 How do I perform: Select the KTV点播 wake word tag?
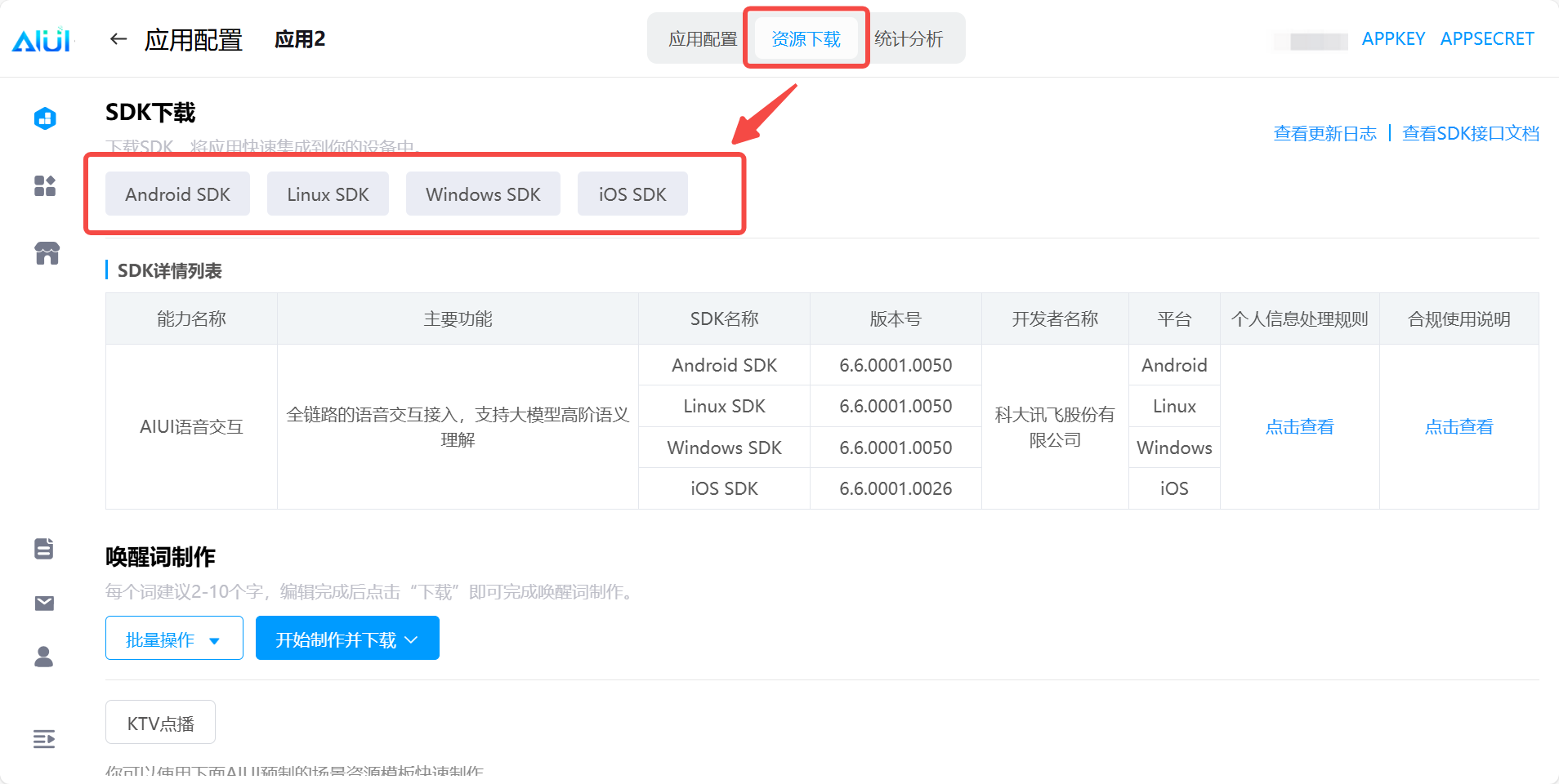click(x=160, y=723)
